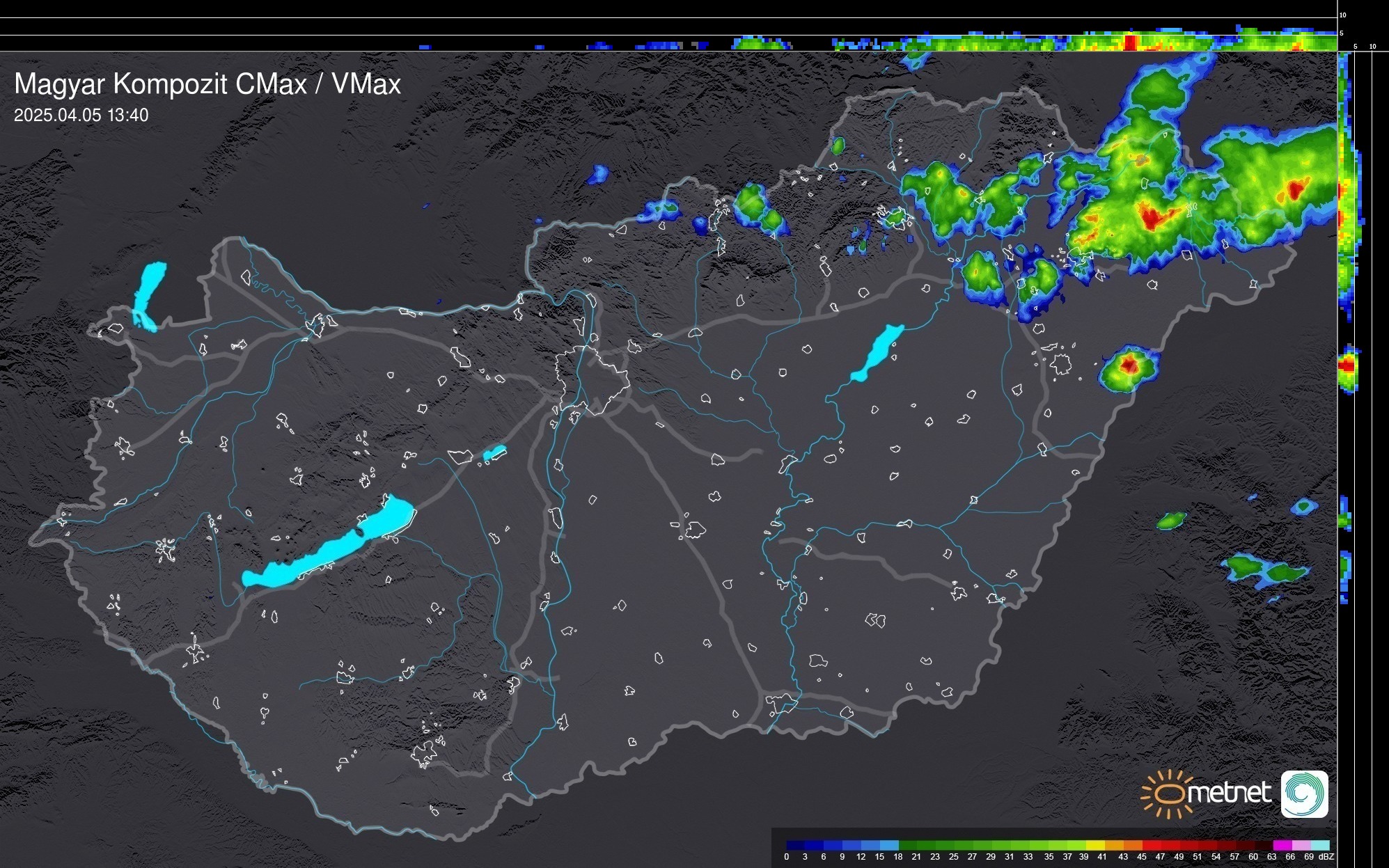Click the Budapest city outline
This screenshot has height=868, width=1389.
(x=592, y=379)
